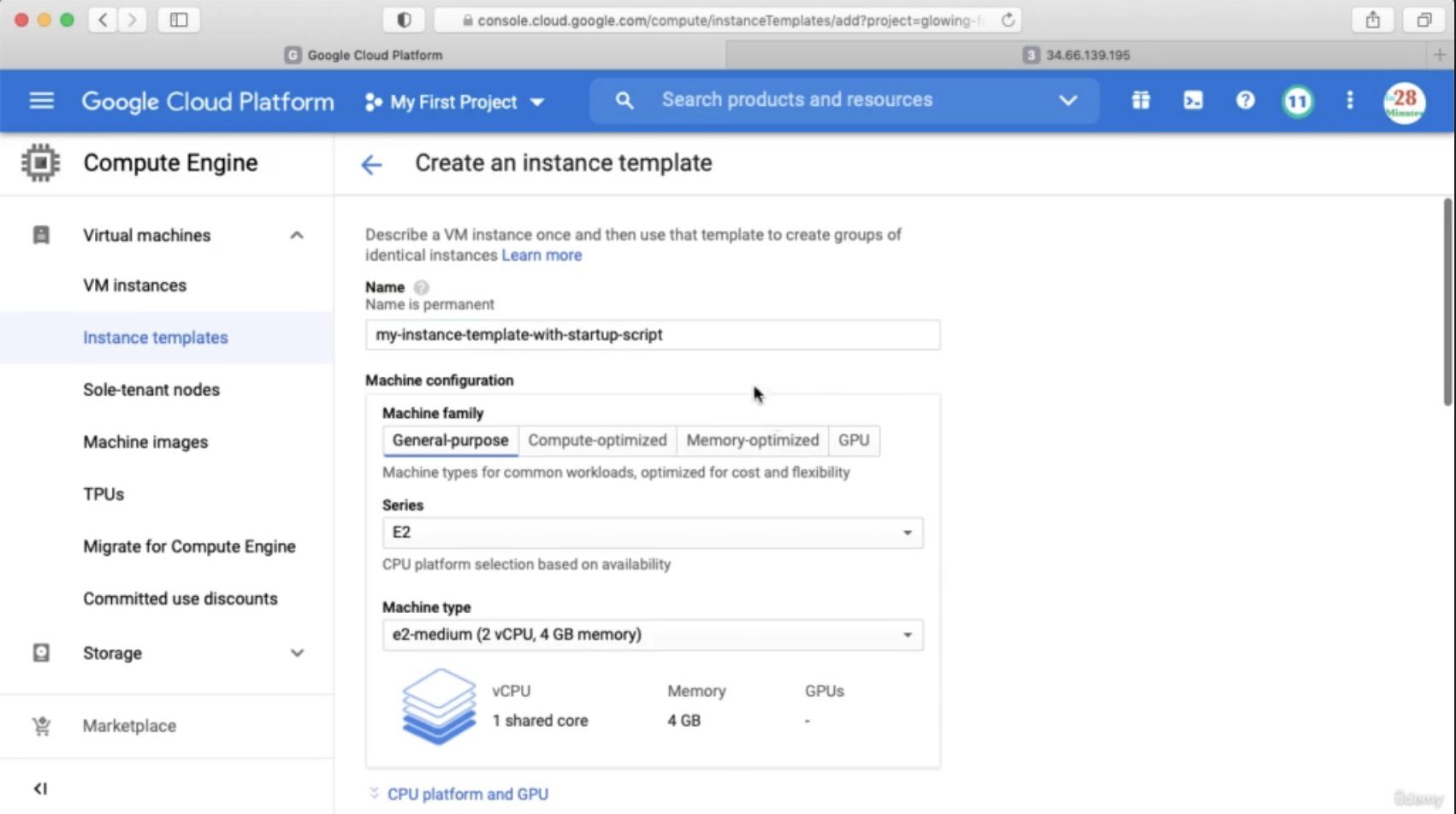Select the Compute-optimized machine family tab

pyautogui.click(x=597, y=440)
